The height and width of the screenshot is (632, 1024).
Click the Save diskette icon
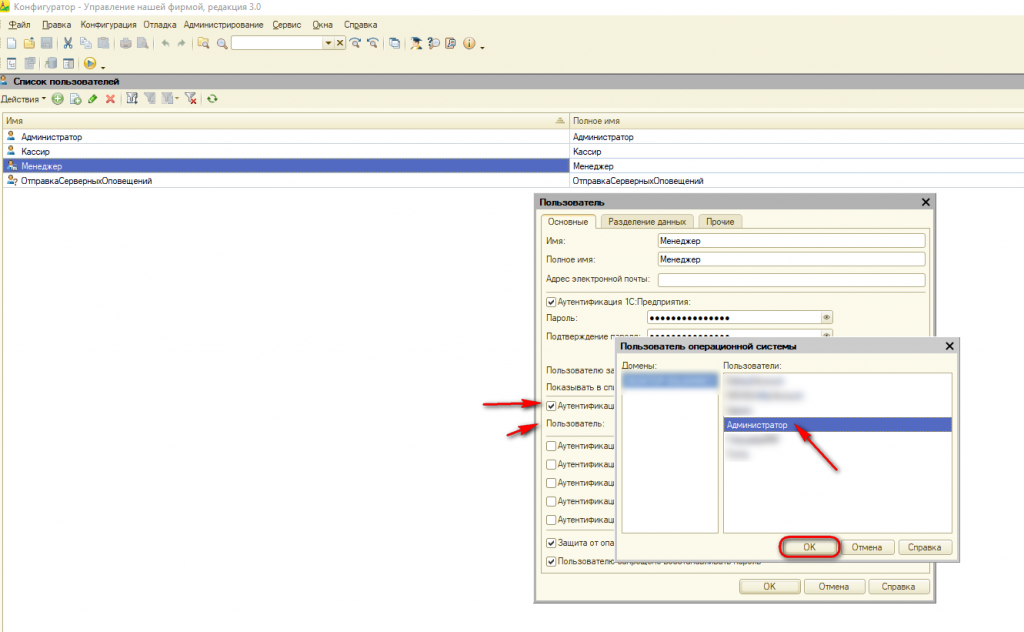[x=46, y=43]
